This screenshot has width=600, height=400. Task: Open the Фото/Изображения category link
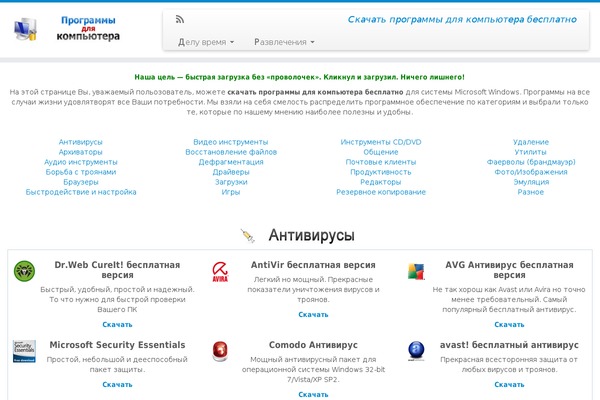click(531, 172)
